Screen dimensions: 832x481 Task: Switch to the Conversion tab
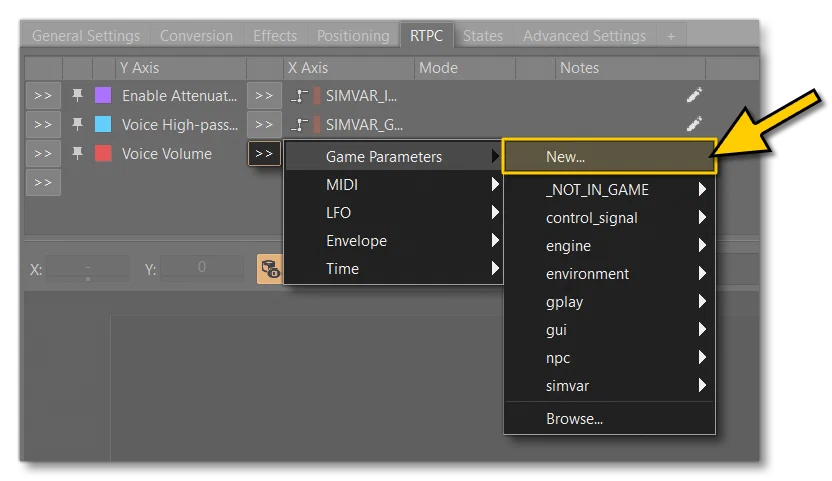tap(196, 36)
